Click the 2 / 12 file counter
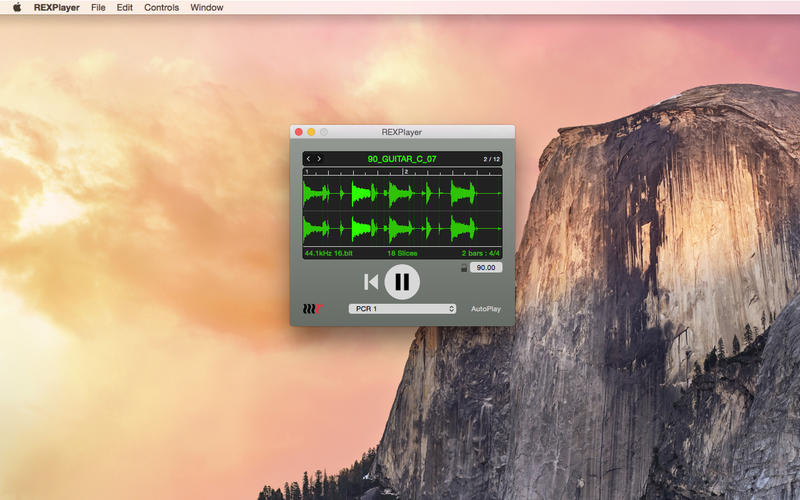Screen dimensions: 800x500 click(491, 159)
